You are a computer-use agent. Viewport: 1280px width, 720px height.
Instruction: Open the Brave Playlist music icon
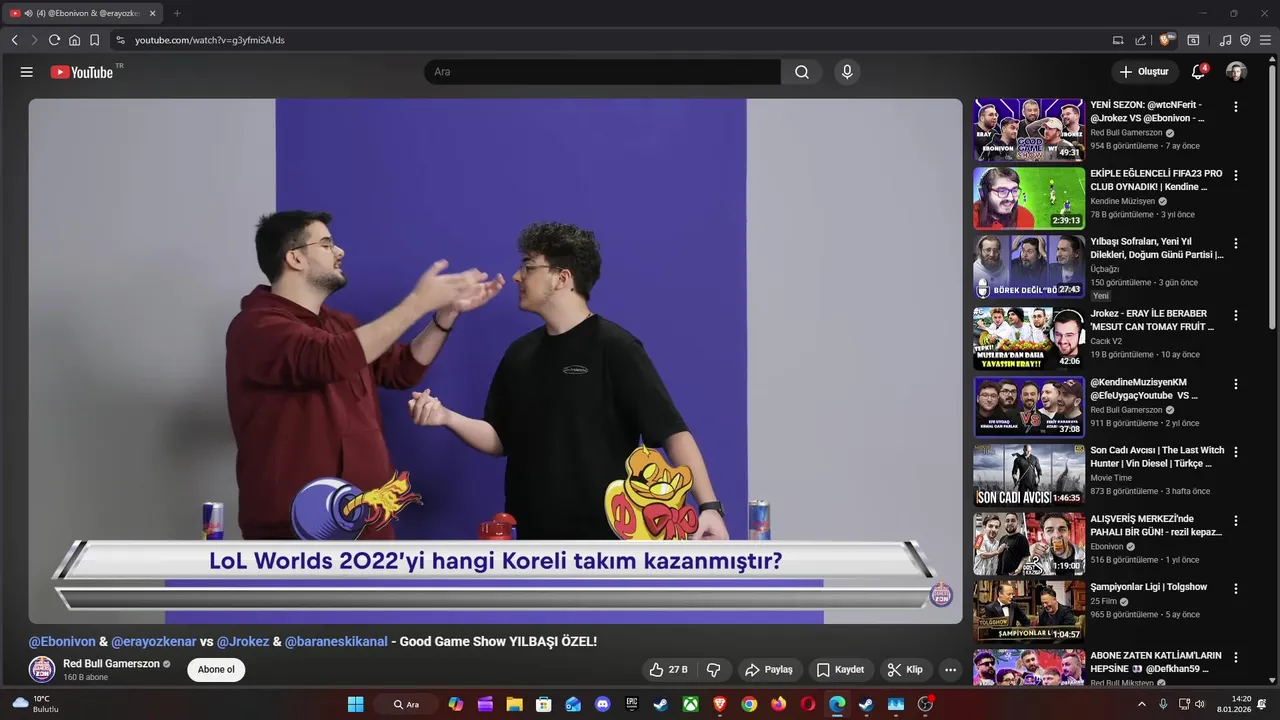point(1226,40)
